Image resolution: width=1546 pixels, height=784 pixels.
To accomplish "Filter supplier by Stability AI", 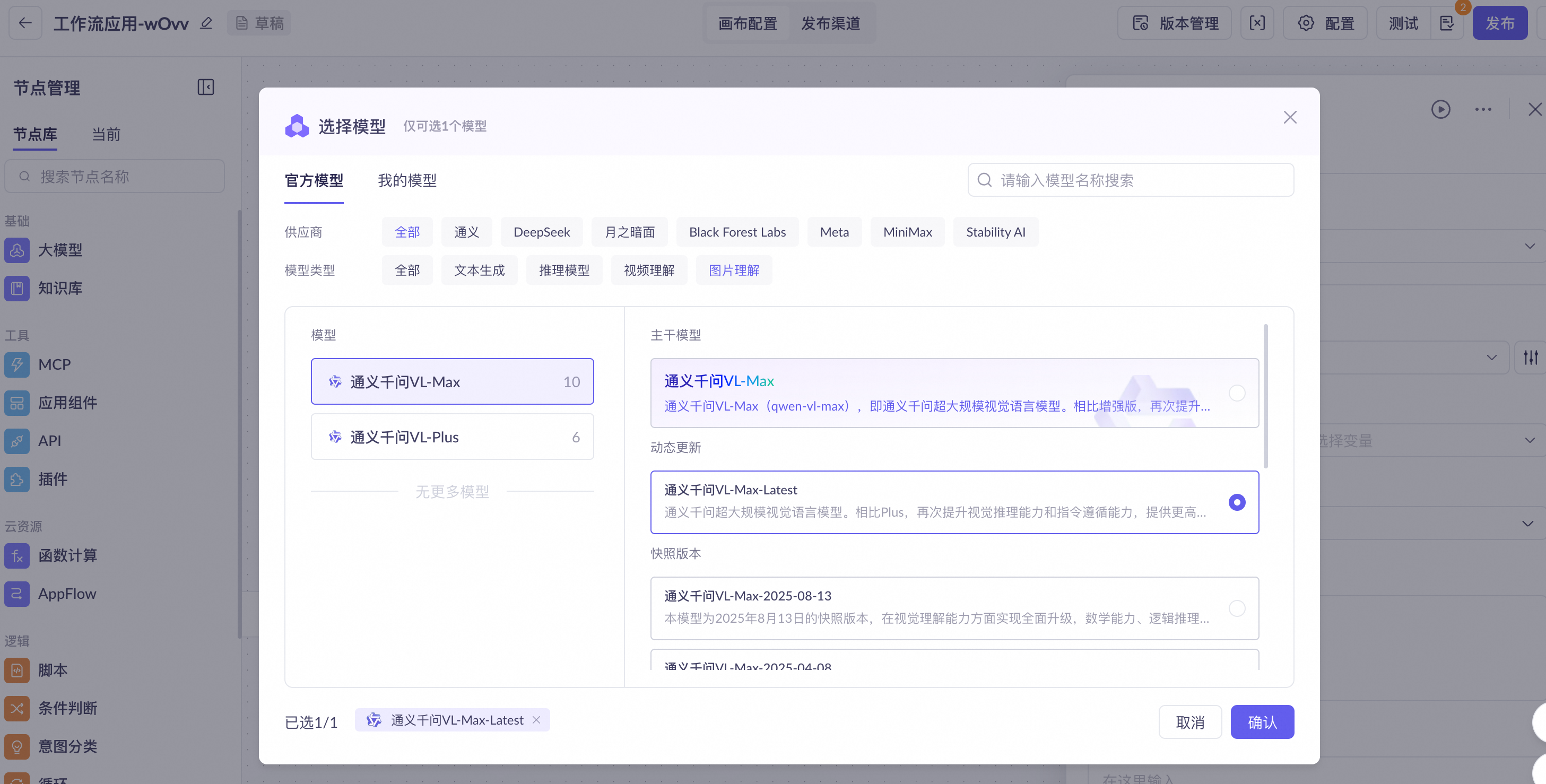I will 995,232.
